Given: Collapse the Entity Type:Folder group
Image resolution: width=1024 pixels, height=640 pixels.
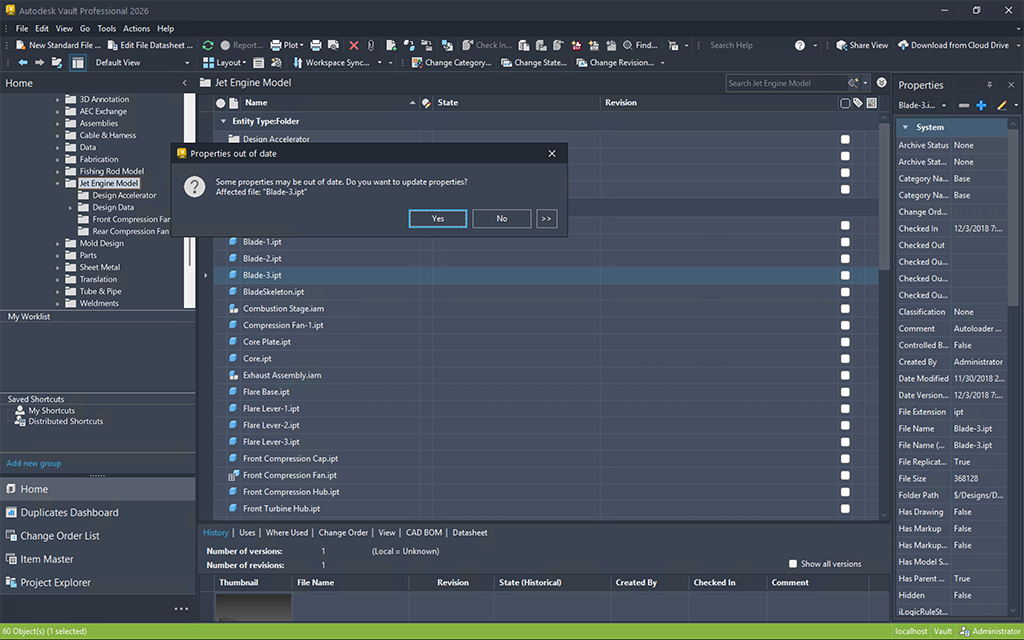Looking at the screenshot, I should tap(223, 121).
